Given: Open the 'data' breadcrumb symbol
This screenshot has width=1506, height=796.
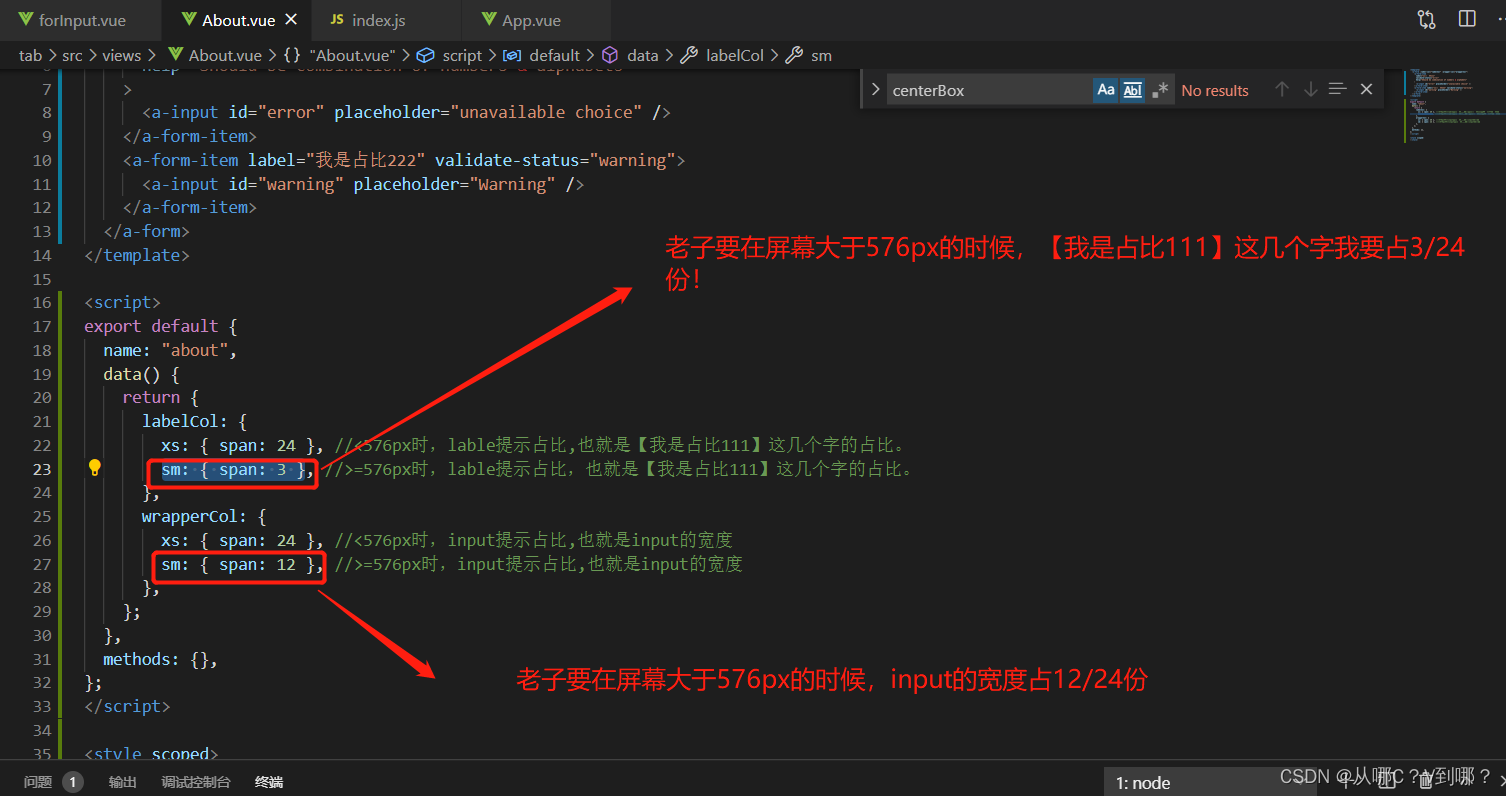Looking at the screenshot, I should pyautogui.click(x=630, y=55).
